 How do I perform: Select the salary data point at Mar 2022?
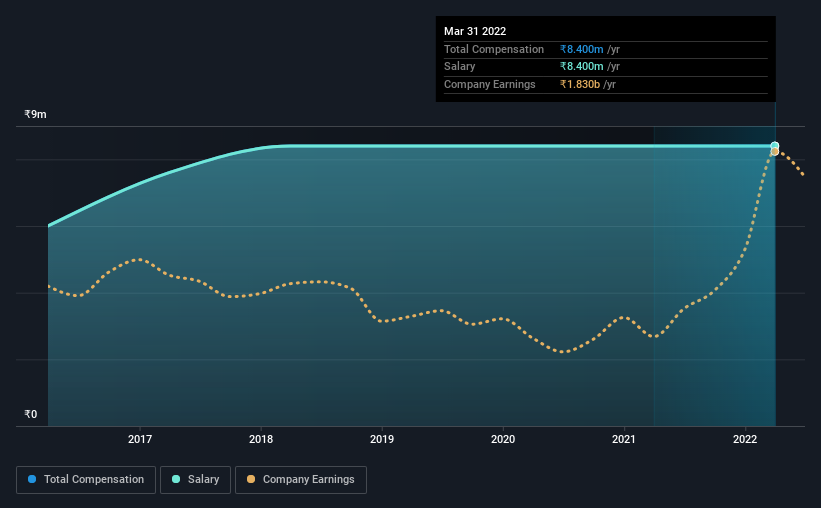pyautogui.click(x=775, y=146)
